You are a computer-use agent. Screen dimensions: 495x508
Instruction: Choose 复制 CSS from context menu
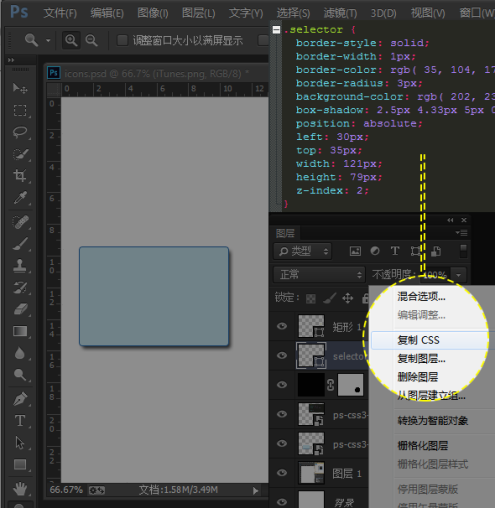pos(418,340)
